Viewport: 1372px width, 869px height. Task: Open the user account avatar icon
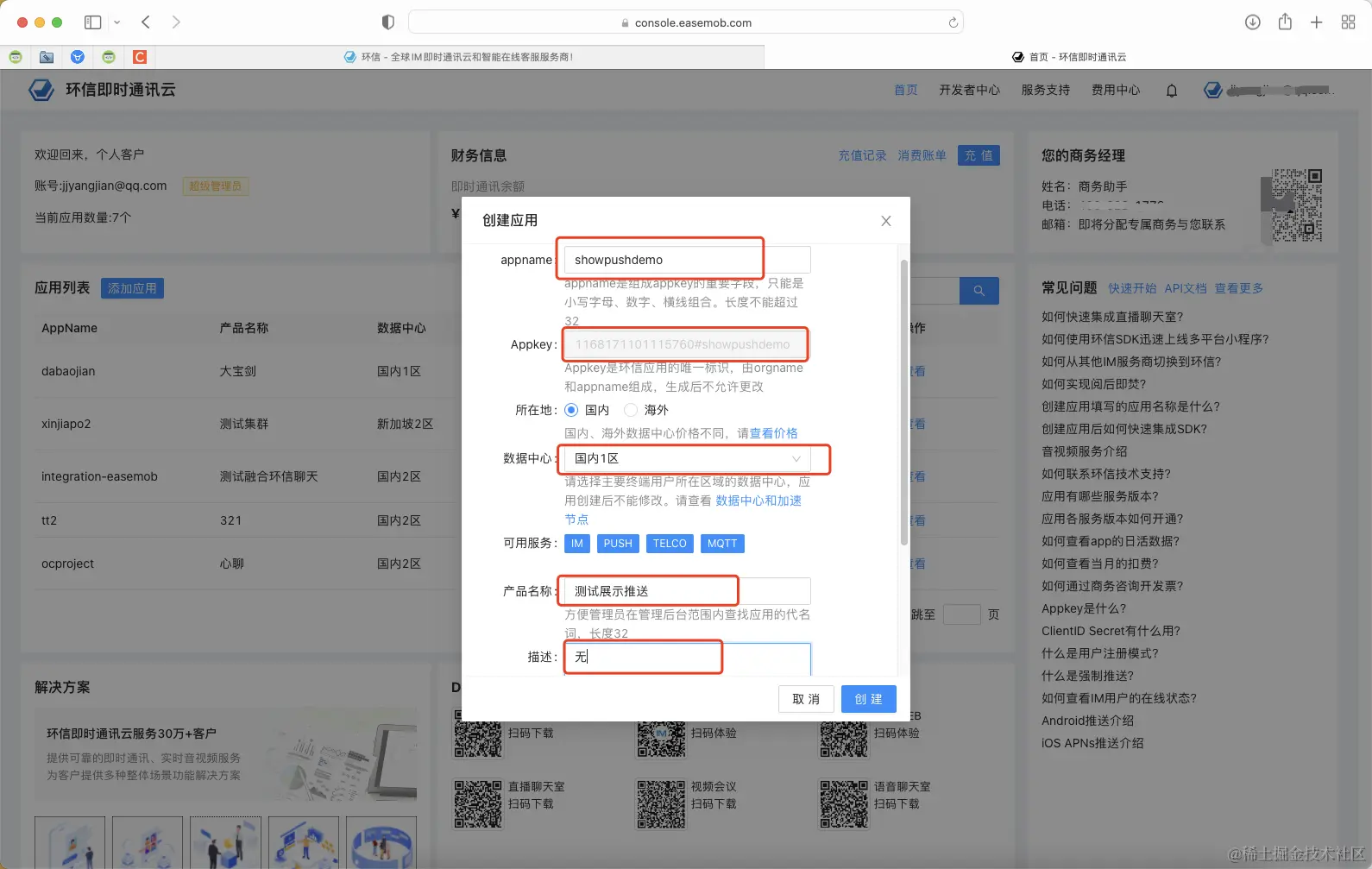[1213, 90]
